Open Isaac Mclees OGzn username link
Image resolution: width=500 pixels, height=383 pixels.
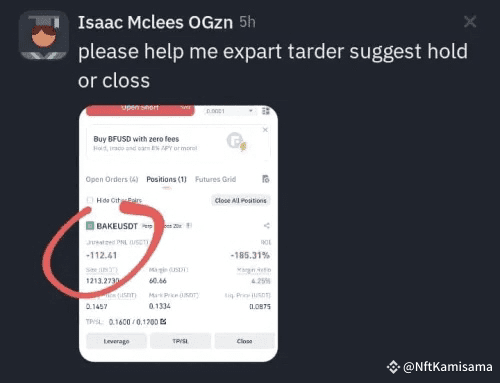point(155,23)
